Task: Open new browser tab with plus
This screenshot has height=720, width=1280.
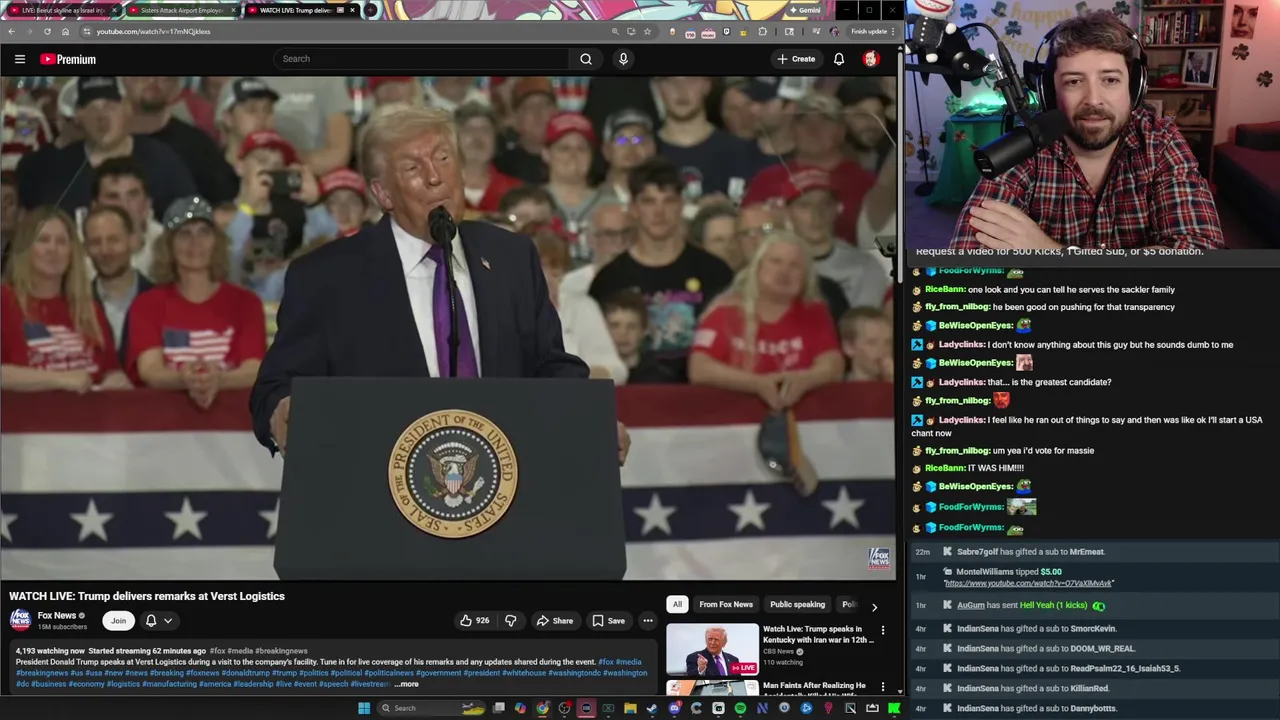Action: [x=370, y=10]
